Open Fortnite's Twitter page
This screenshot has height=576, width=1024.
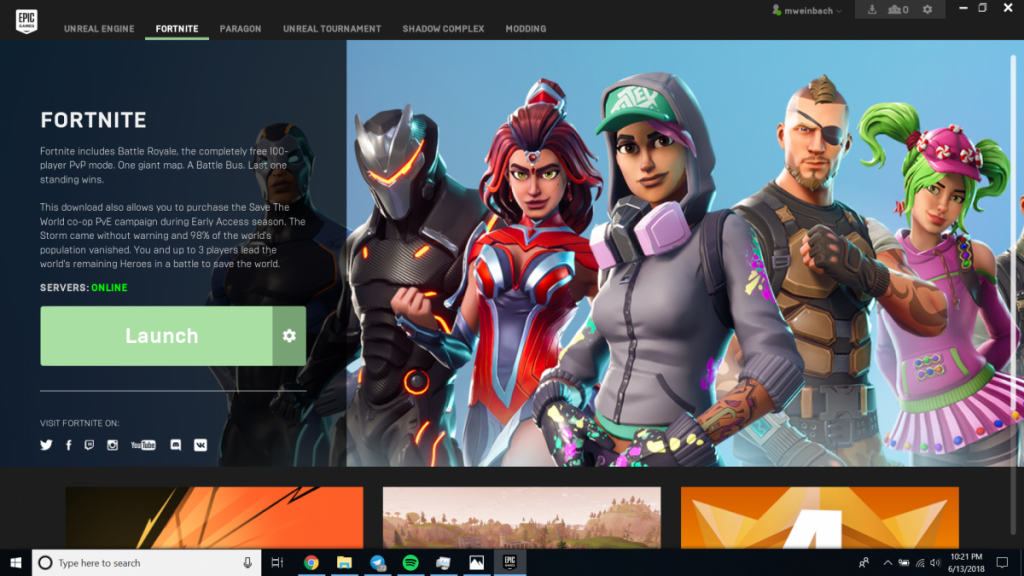coord(46,445)
